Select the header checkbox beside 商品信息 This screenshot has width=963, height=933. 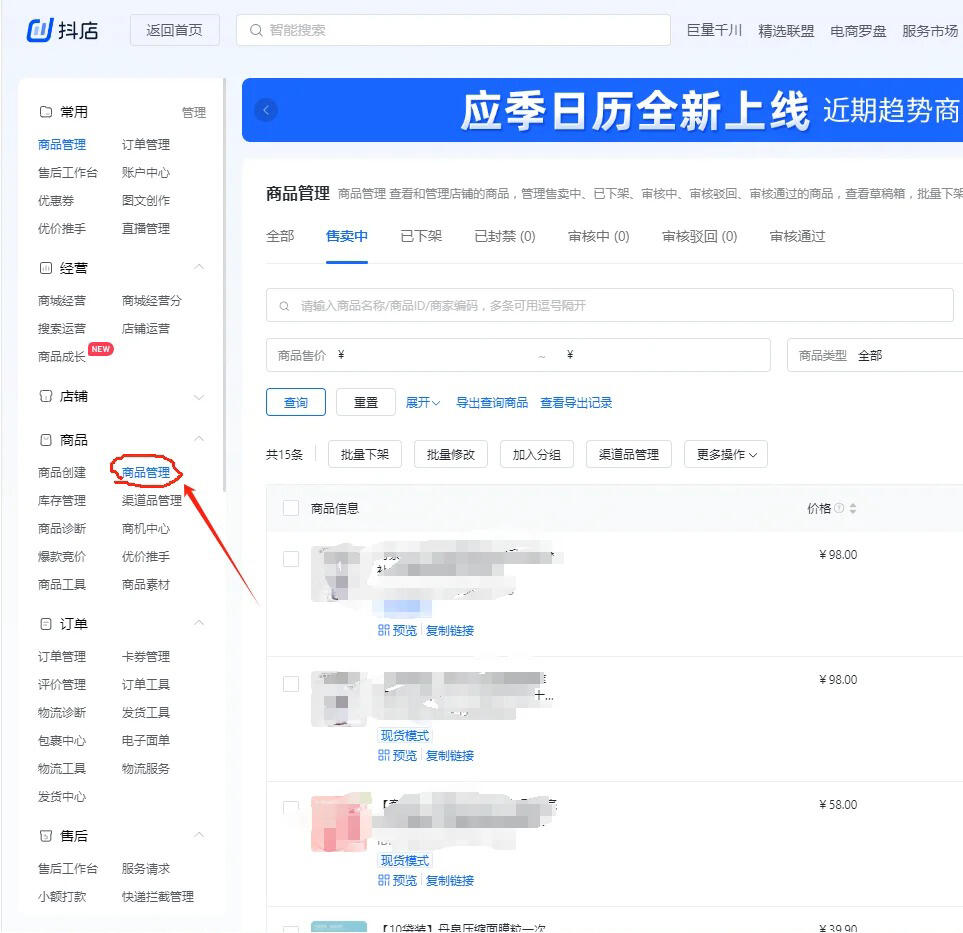[290, 508]
